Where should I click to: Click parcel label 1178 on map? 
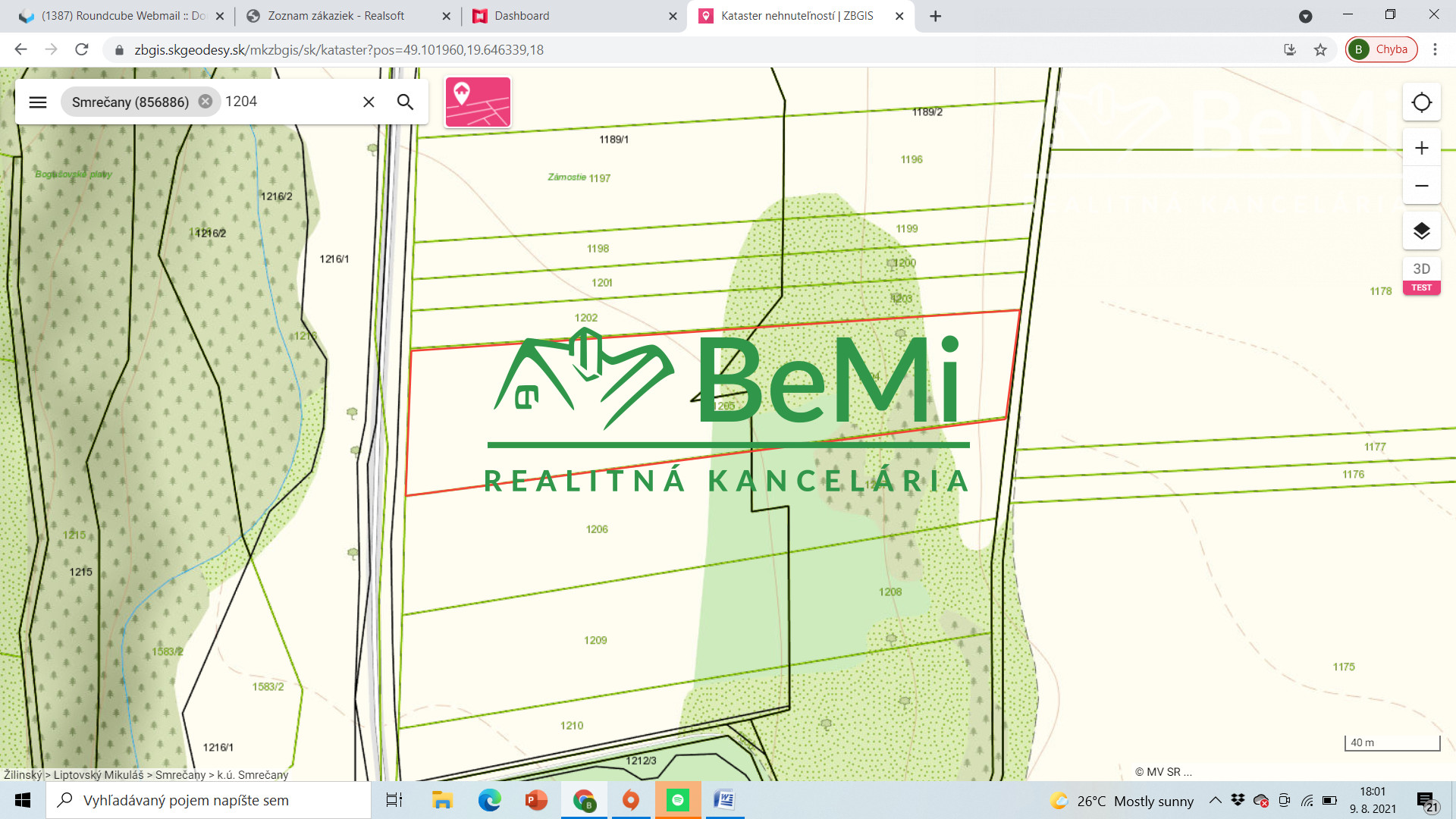(x=1381, y=291)
